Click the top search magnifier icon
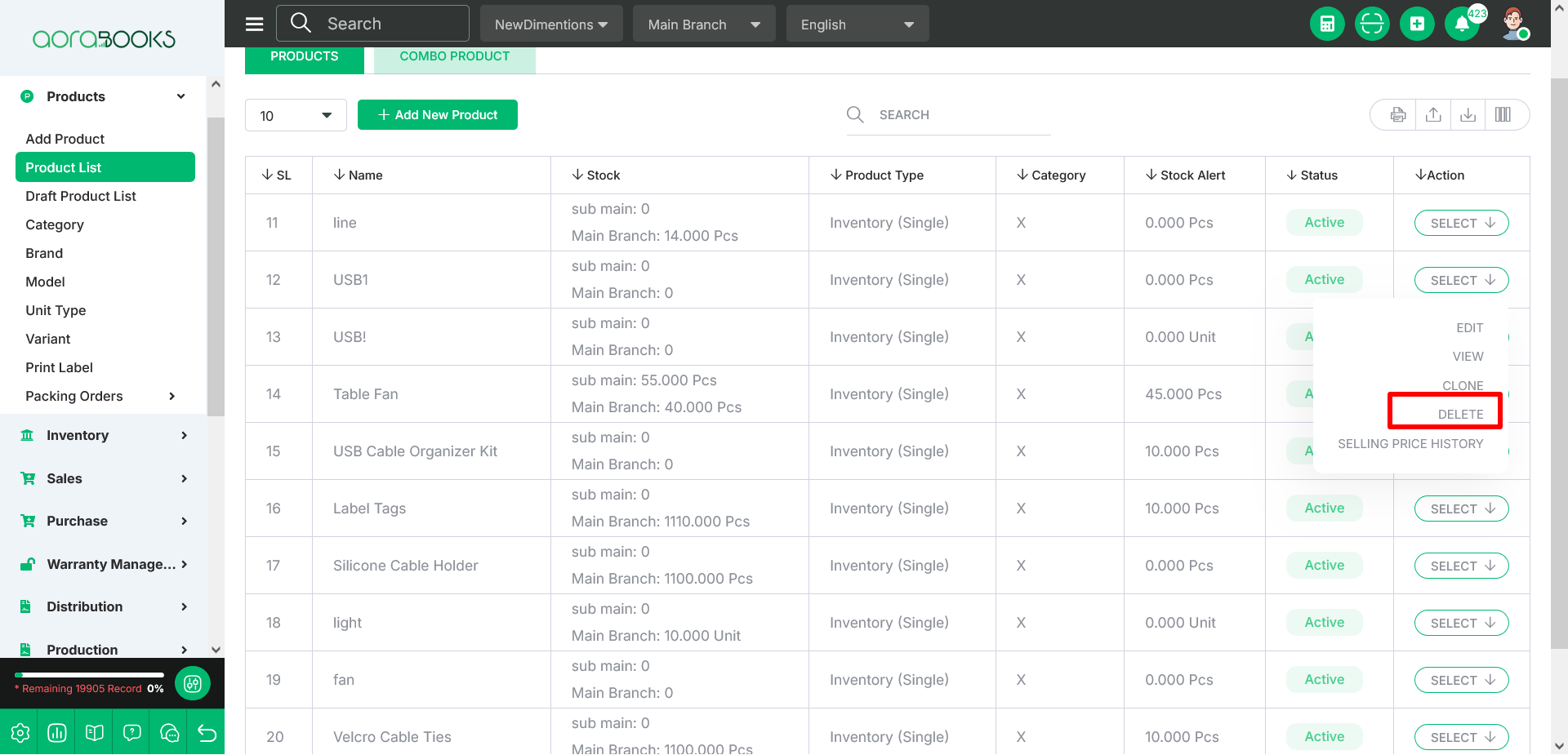1568x755 pixels. tap(301, 23)
